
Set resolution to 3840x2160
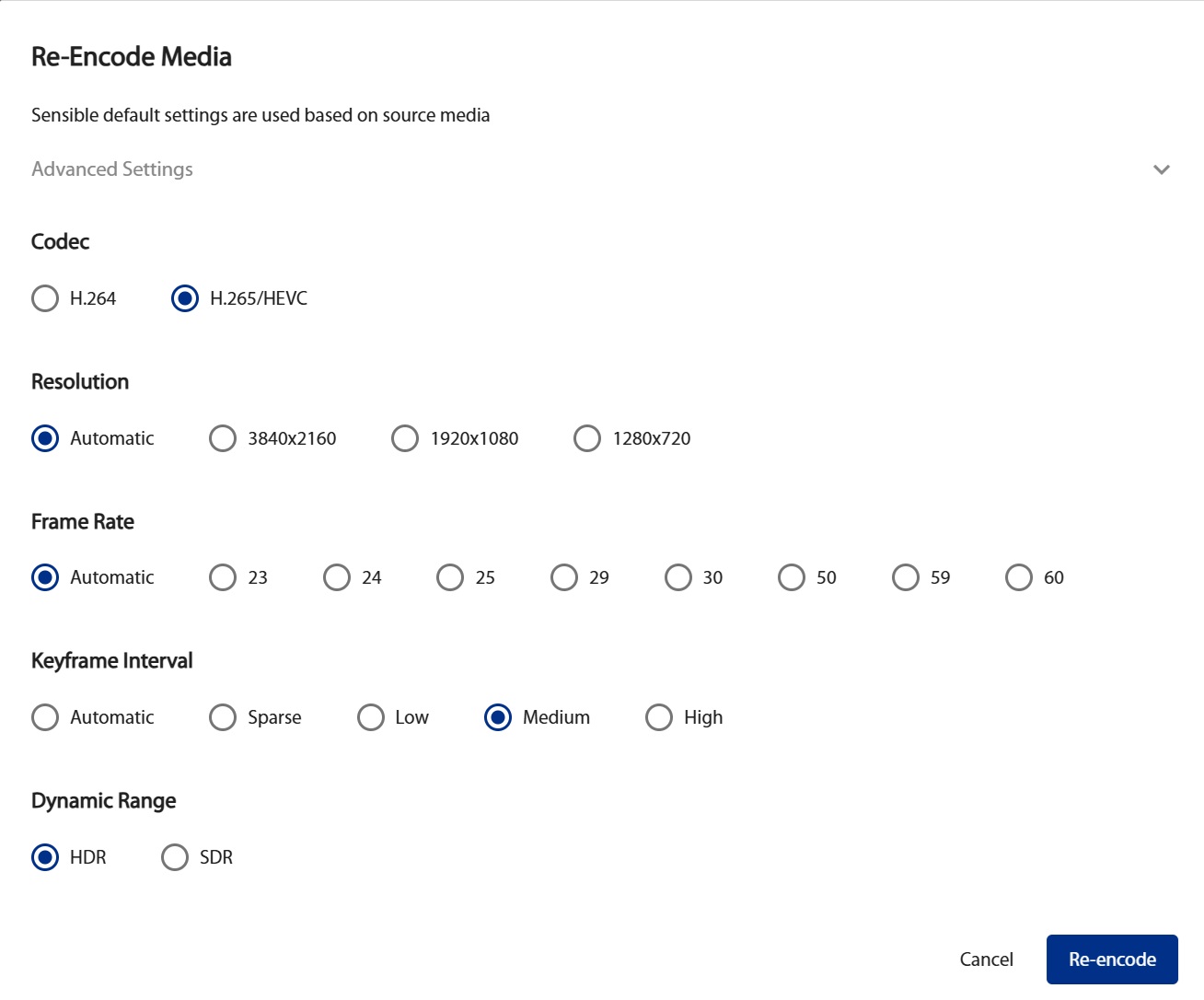[x=223, y=438]
